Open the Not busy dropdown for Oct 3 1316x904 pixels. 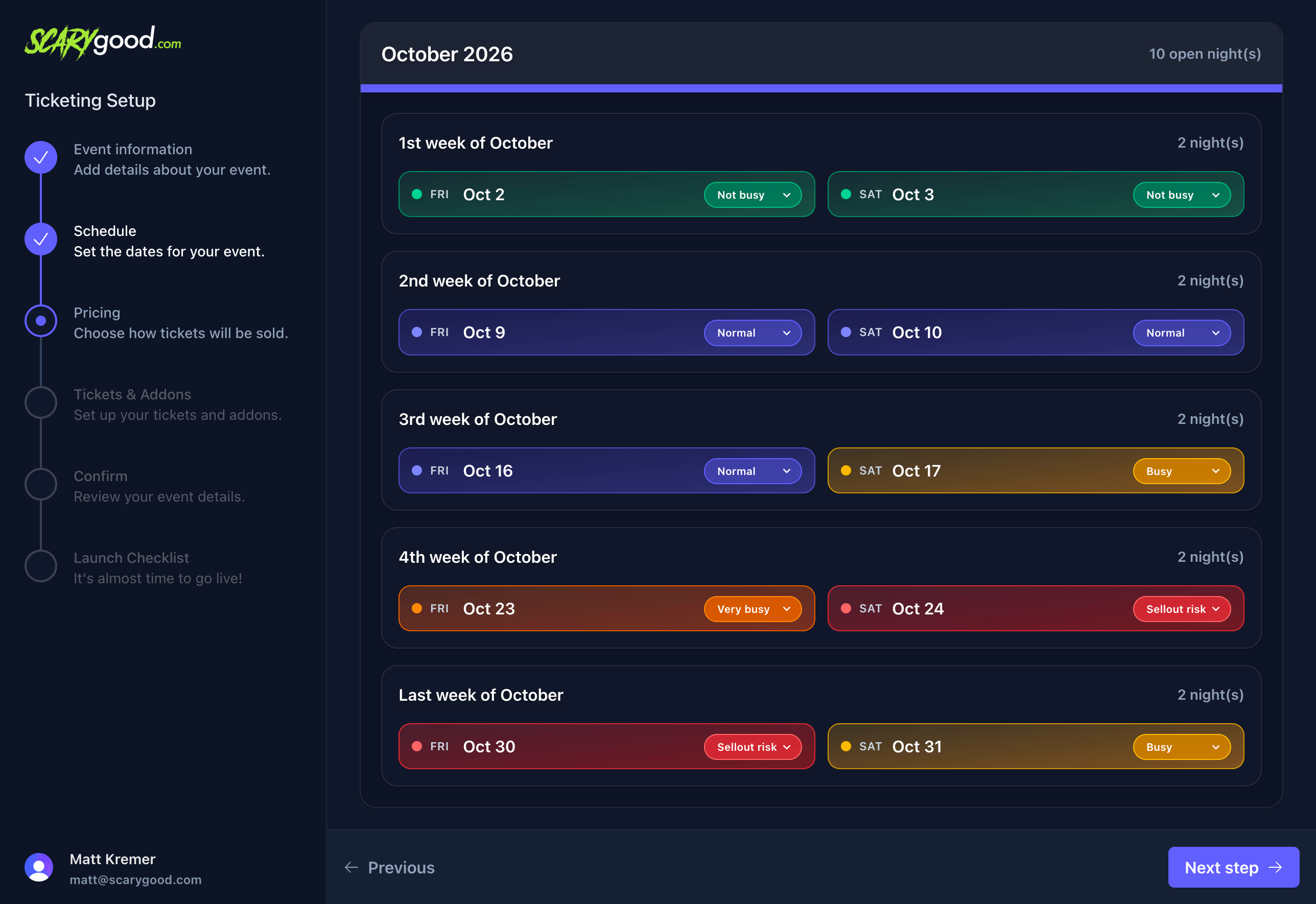pyautogui.click(x=1182, y=194)
